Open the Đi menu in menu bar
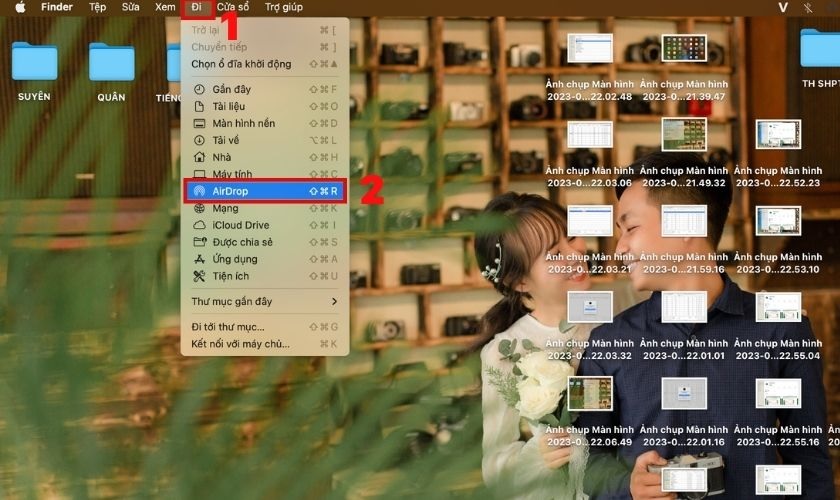The width and height of the screenshot is (840, 500). [196, 7]
